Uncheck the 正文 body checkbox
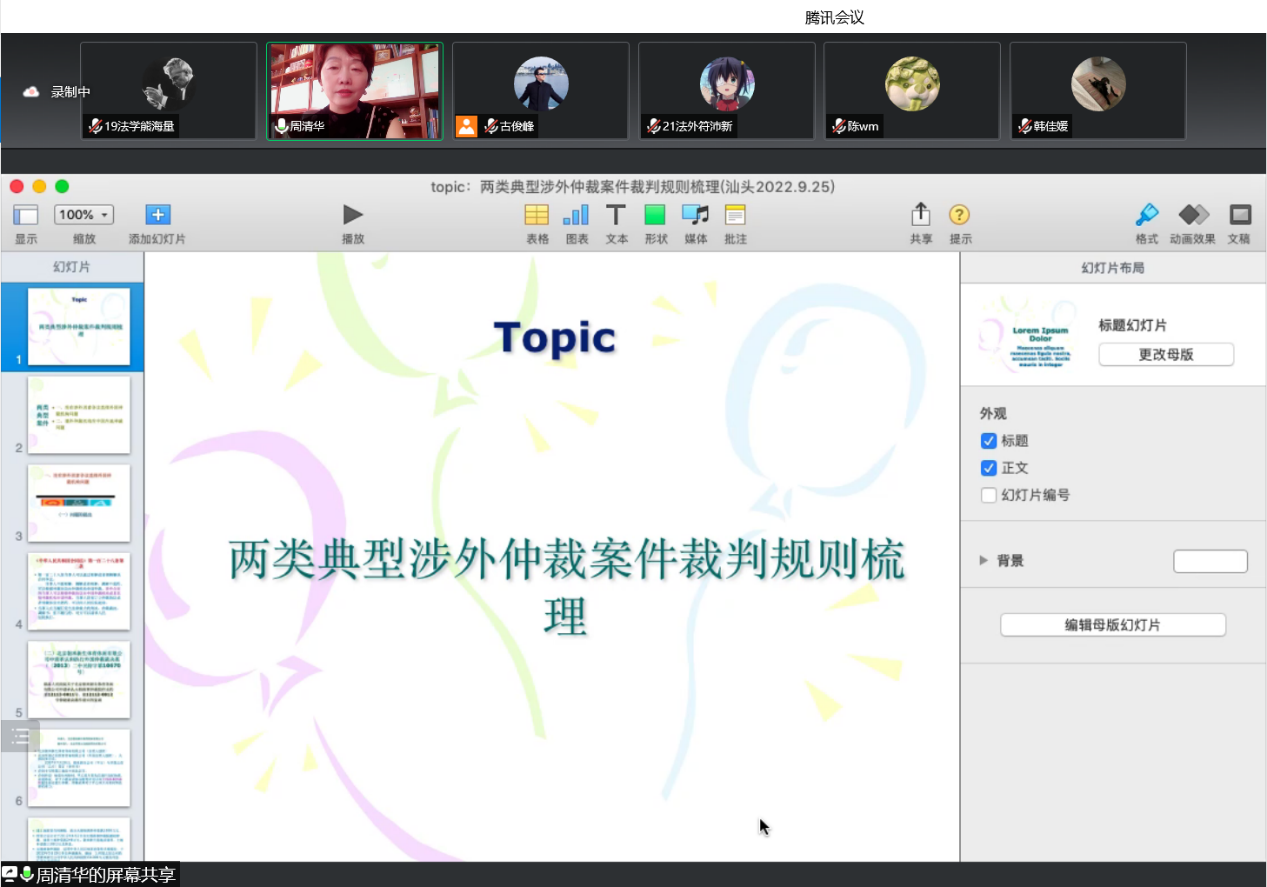This screenshot has width=1267, height=887. click(x=989, y=468)
